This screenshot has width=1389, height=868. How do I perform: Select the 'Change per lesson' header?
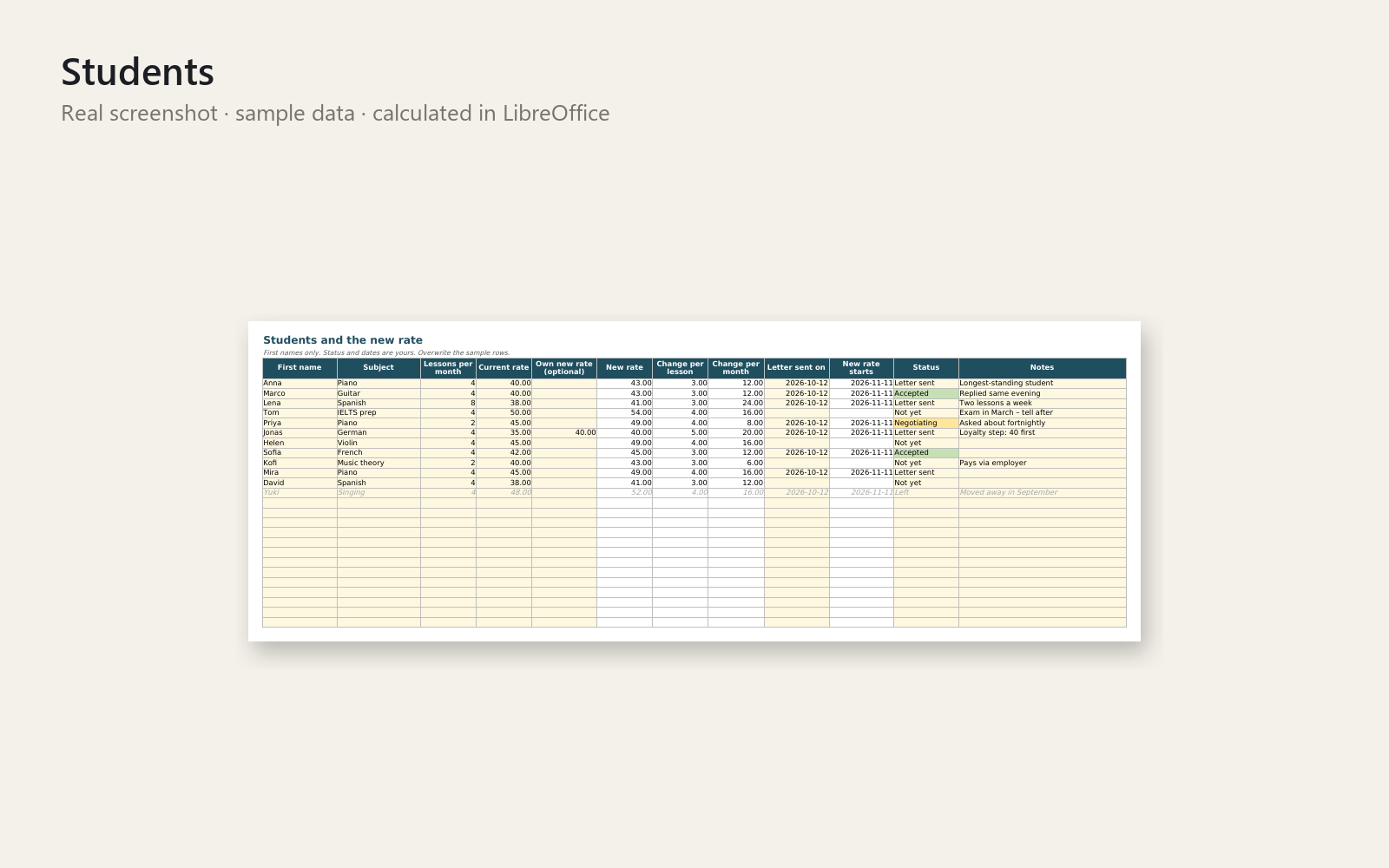[x=680, y=368]
